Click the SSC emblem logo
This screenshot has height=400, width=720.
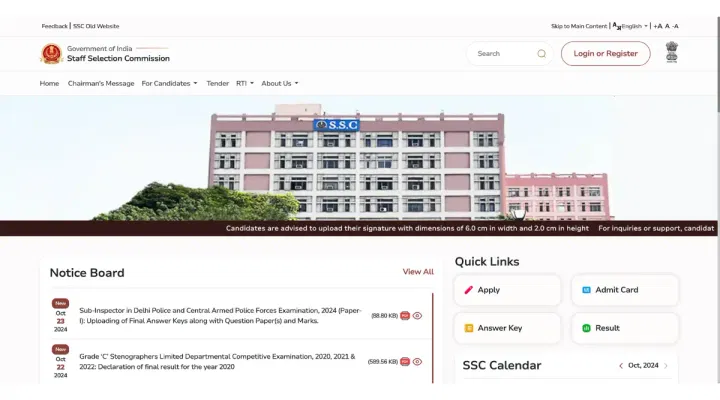(x=51, y=54)
